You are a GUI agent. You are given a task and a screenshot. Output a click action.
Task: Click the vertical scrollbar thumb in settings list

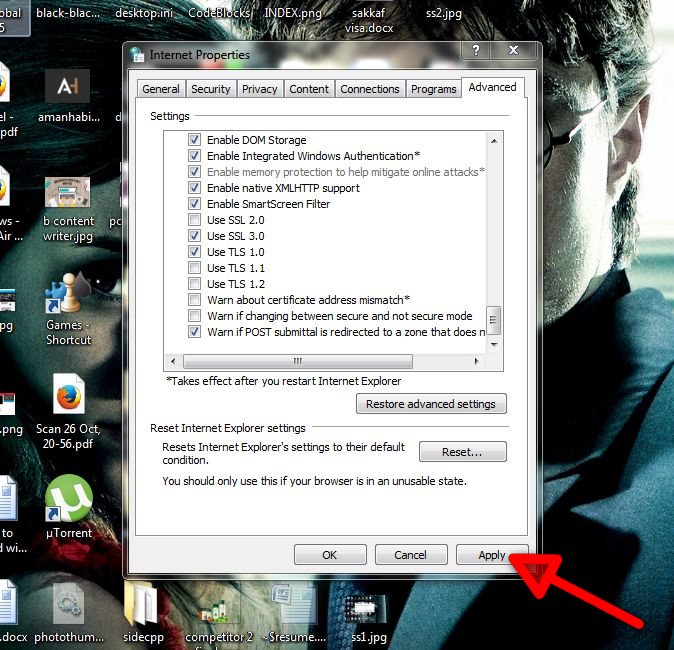(x=493, y=320)
